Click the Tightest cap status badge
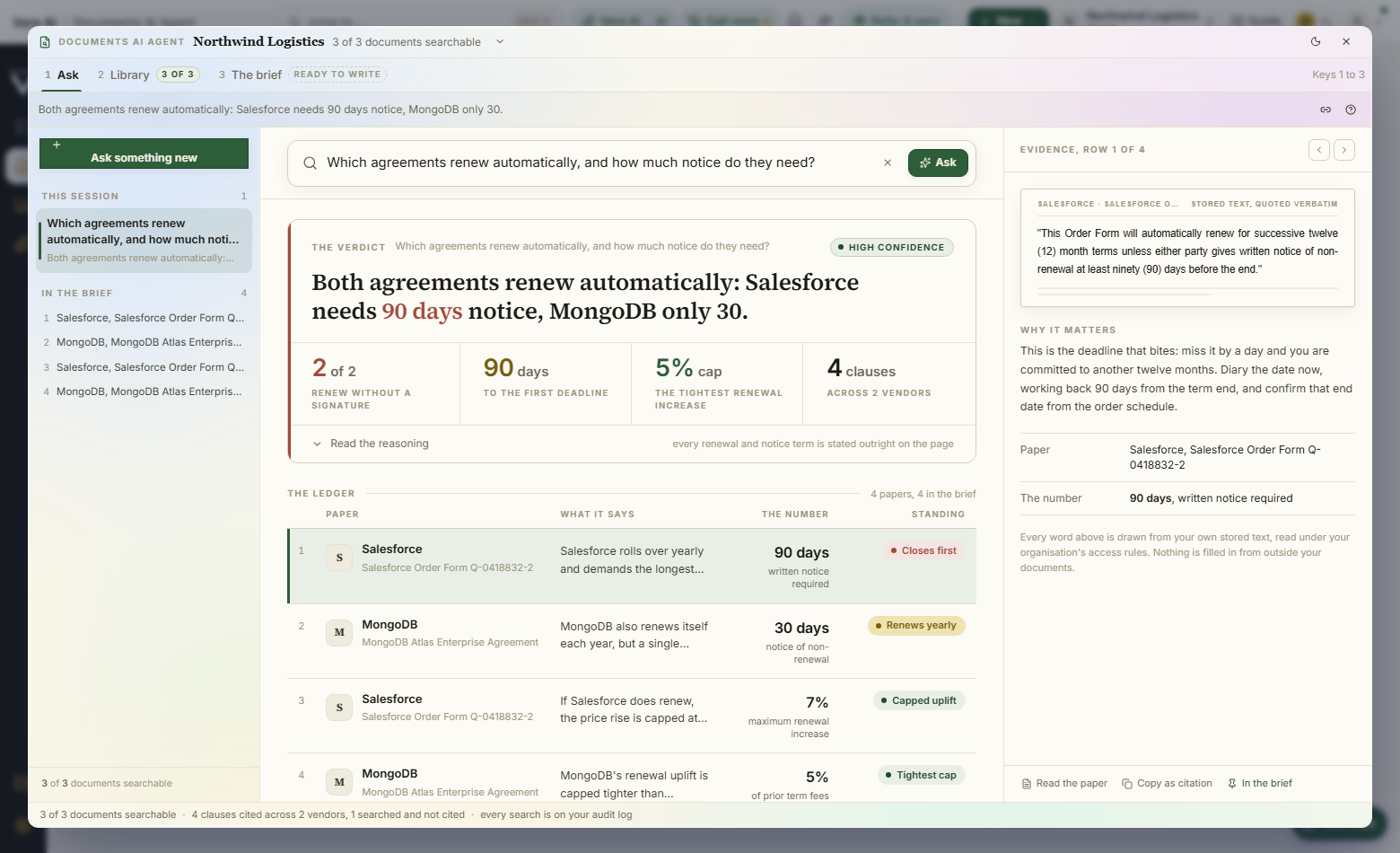The image size is (1400, 853). pos(921,775)
